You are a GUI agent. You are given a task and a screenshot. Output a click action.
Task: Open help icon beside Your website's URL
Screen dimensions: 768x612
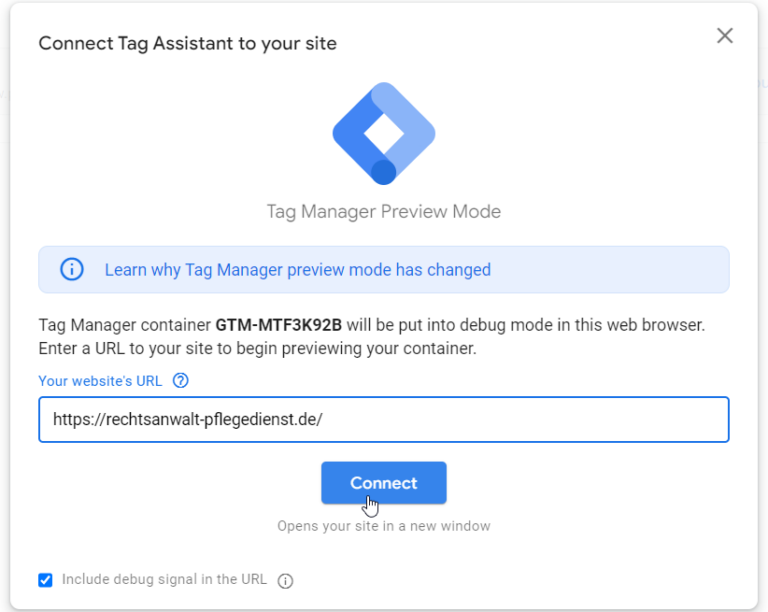181,381
